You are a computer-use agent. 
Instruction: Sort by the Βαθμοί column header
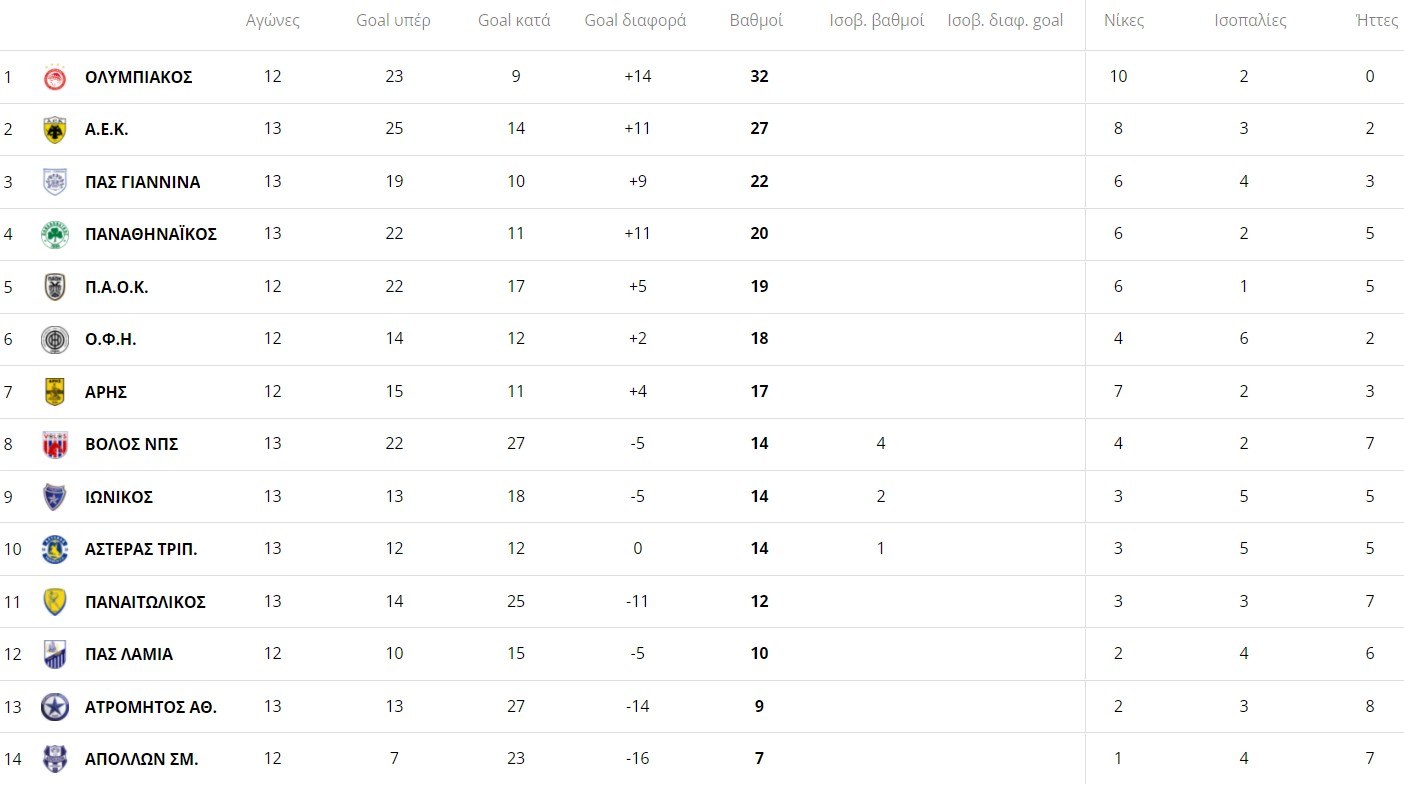tap(756, 20)
